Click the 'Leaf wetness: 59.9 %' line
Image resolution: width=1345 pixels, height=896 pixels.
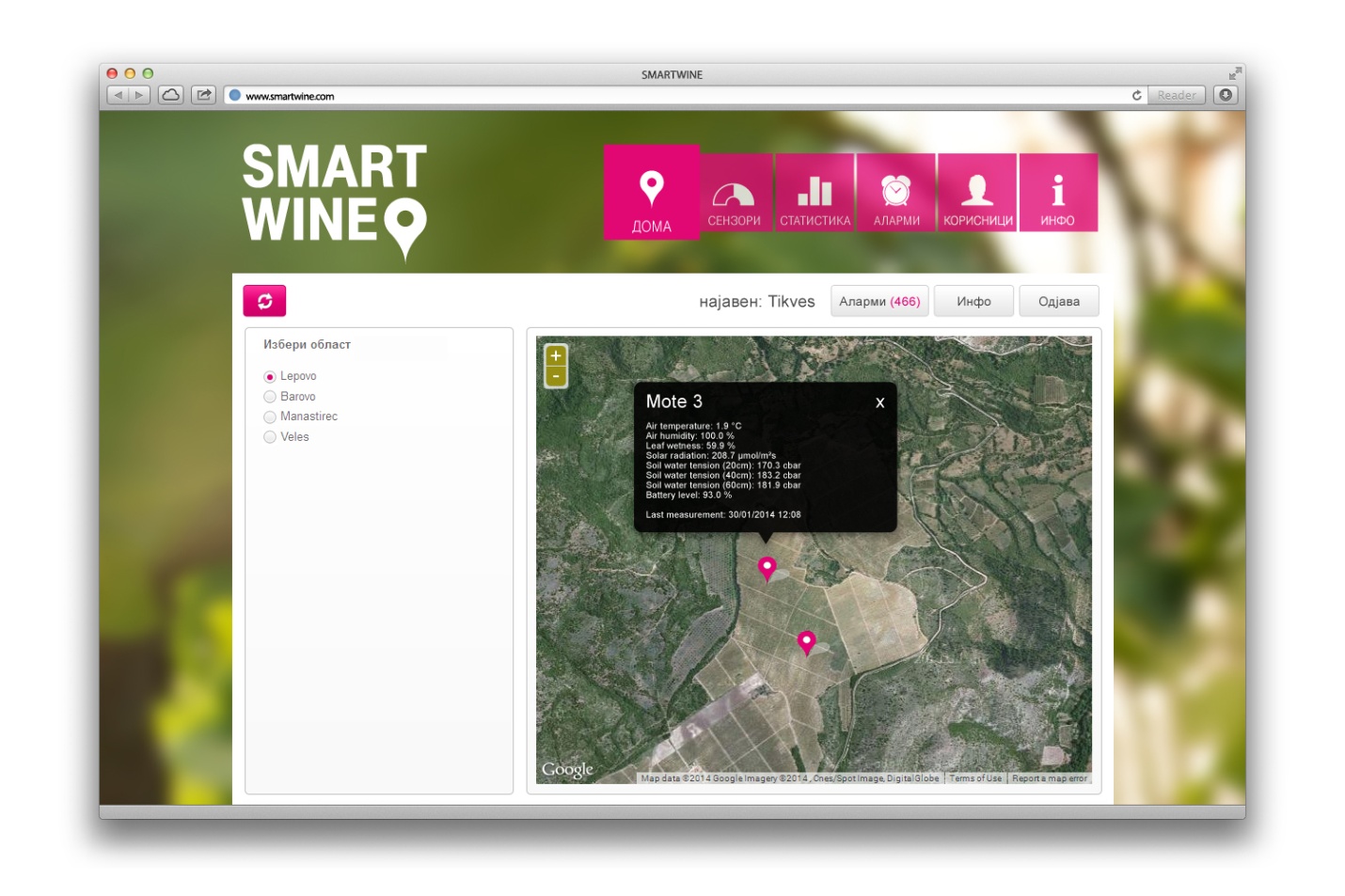(690, 446)
